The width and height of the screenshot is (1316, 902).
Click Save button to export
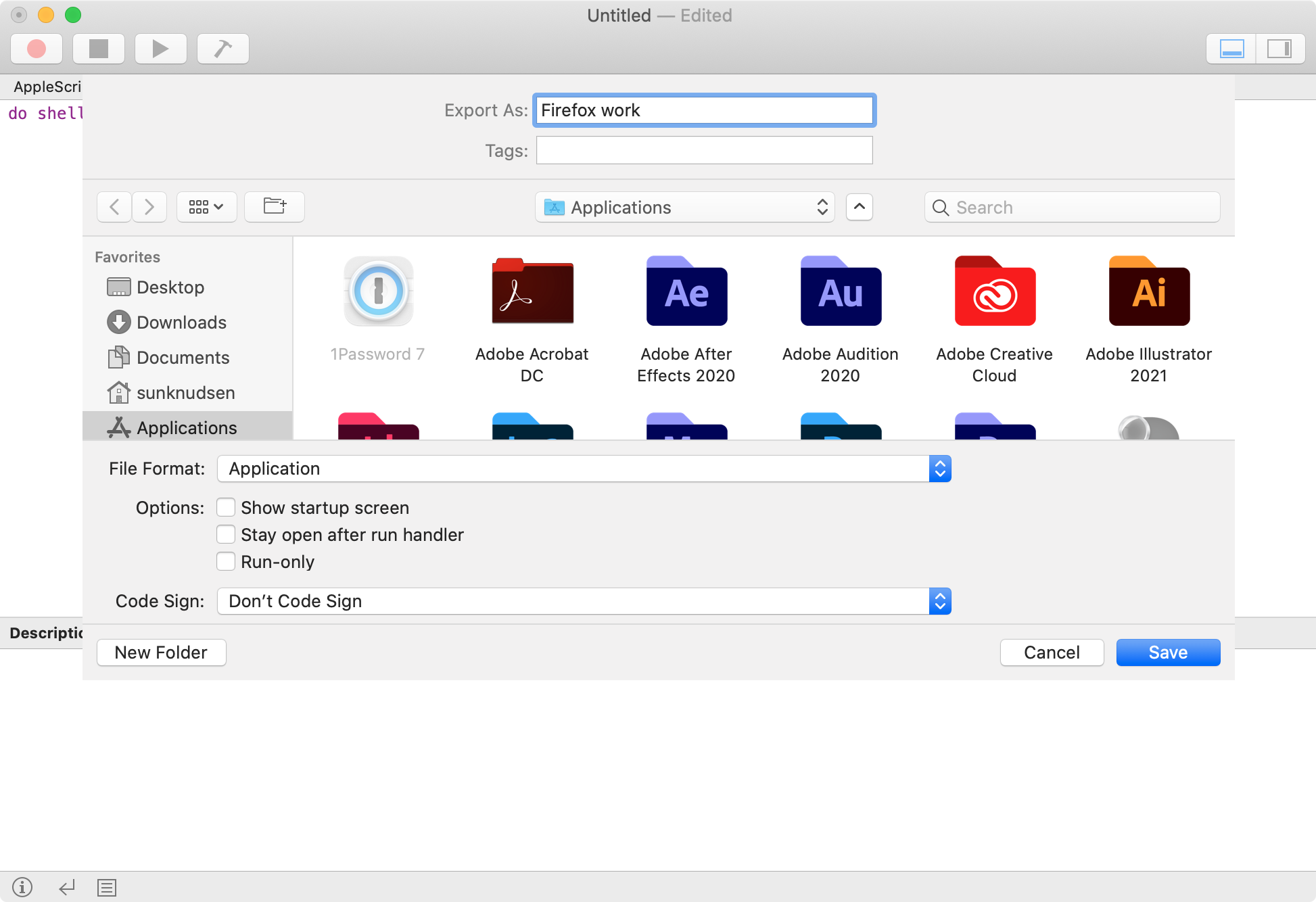pyautogui.click(x=1167, y=652)
